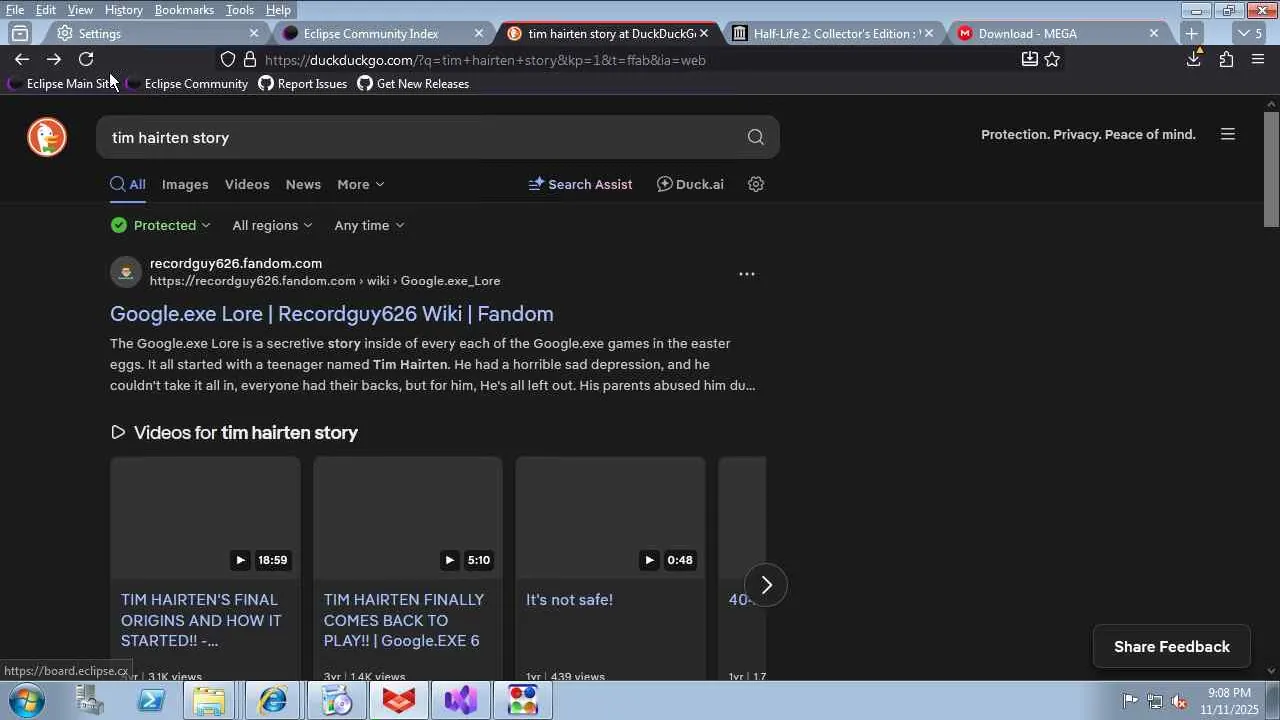Expand the Protected safe search dropdown
Viewport: 1280px width, 720px height.
coord(161,225)
